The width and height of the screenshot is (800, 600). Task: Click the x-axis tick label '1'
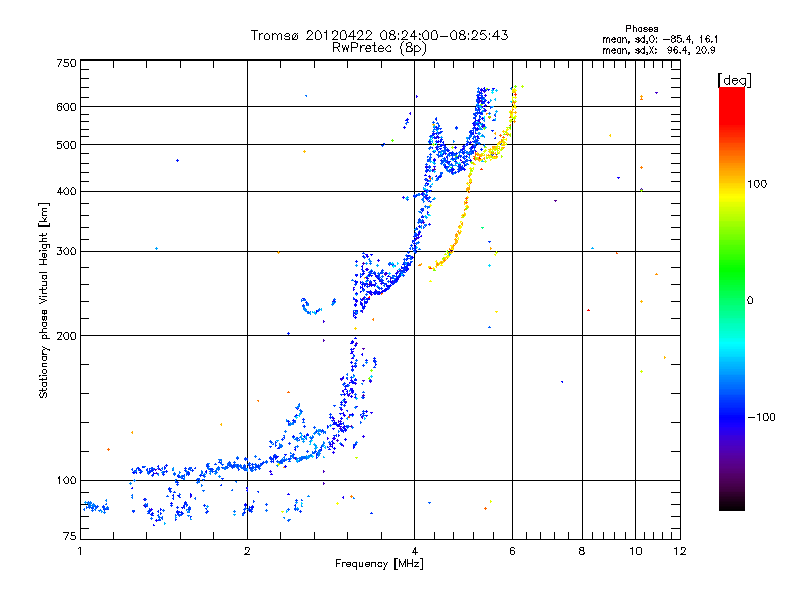[x=80, y=551]
